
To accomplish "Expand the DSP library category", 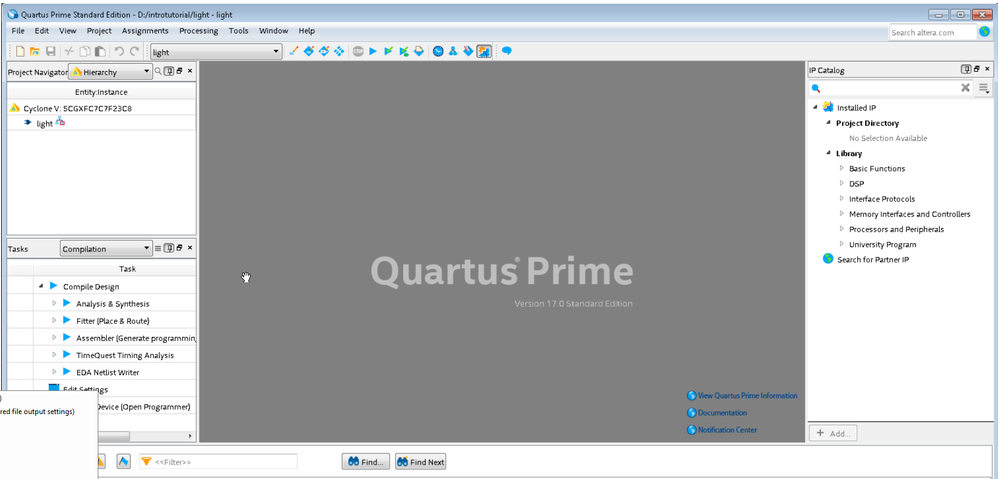I will coord(841,183).
